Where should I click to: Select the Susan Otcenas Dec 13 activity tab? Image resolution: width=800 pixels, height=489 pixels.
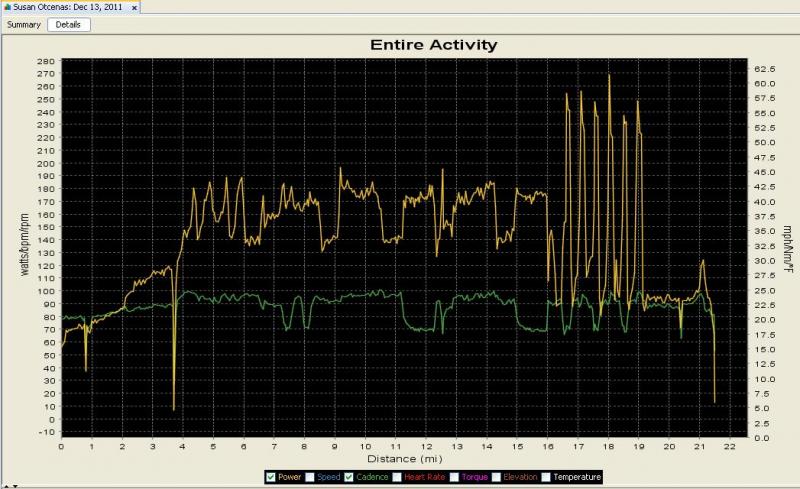[69, 6]
